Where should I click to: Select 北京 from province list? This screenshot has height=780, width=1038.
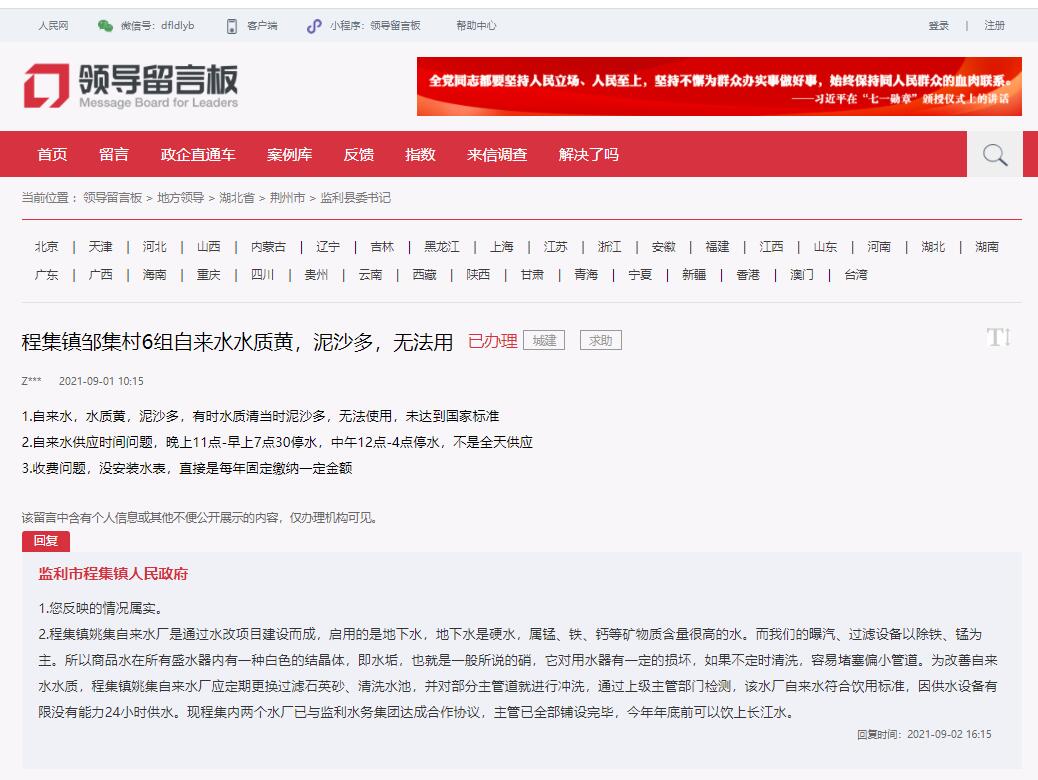(47, 247)
